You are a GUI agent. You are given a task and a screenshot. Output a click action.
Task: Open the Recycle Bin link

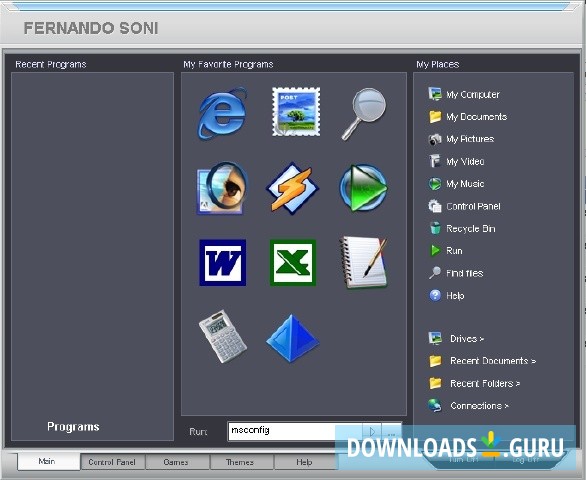coord(471,228)
